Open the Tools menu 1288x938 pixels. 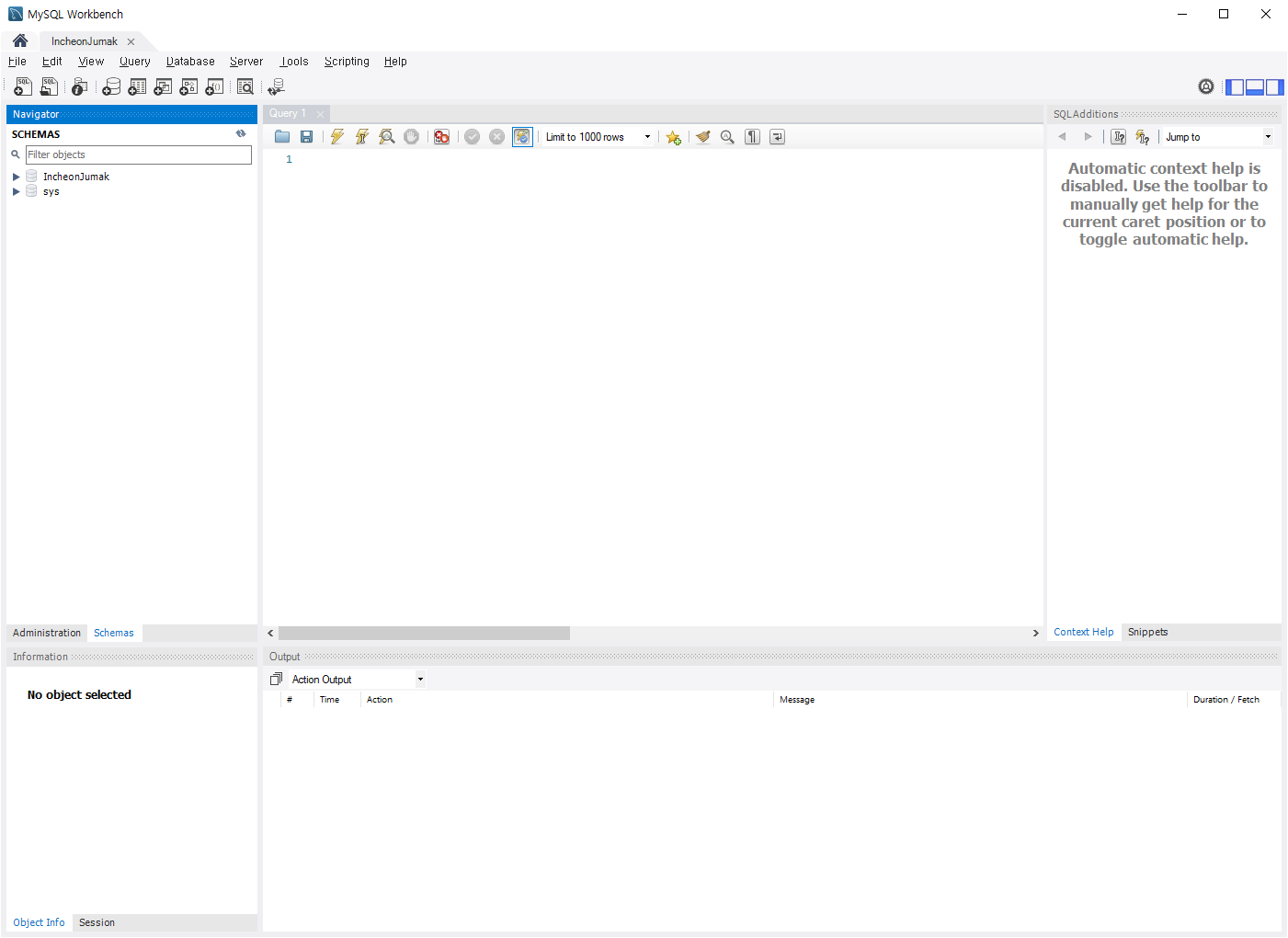294,62
